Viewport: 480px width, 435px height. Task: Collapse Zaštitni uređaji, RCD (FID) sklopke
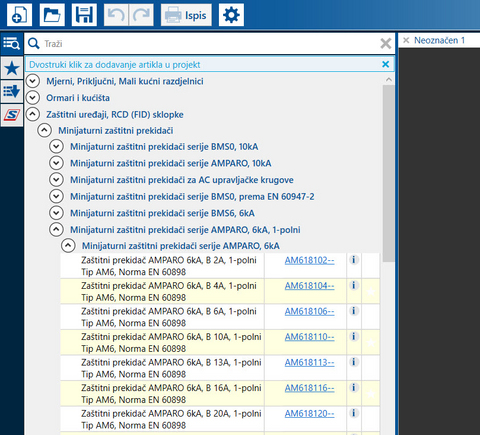pos(33,114)
